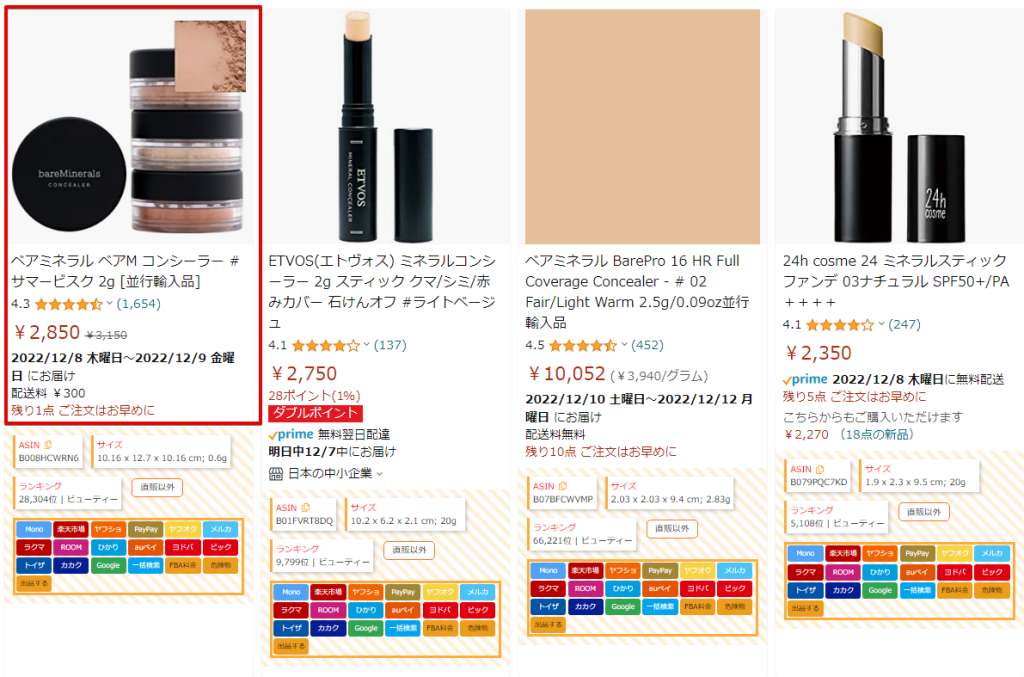Copy ASIN B079PQC7KD via its copy icon
Screen dimensions: 1024x677
tap(820, 469)
